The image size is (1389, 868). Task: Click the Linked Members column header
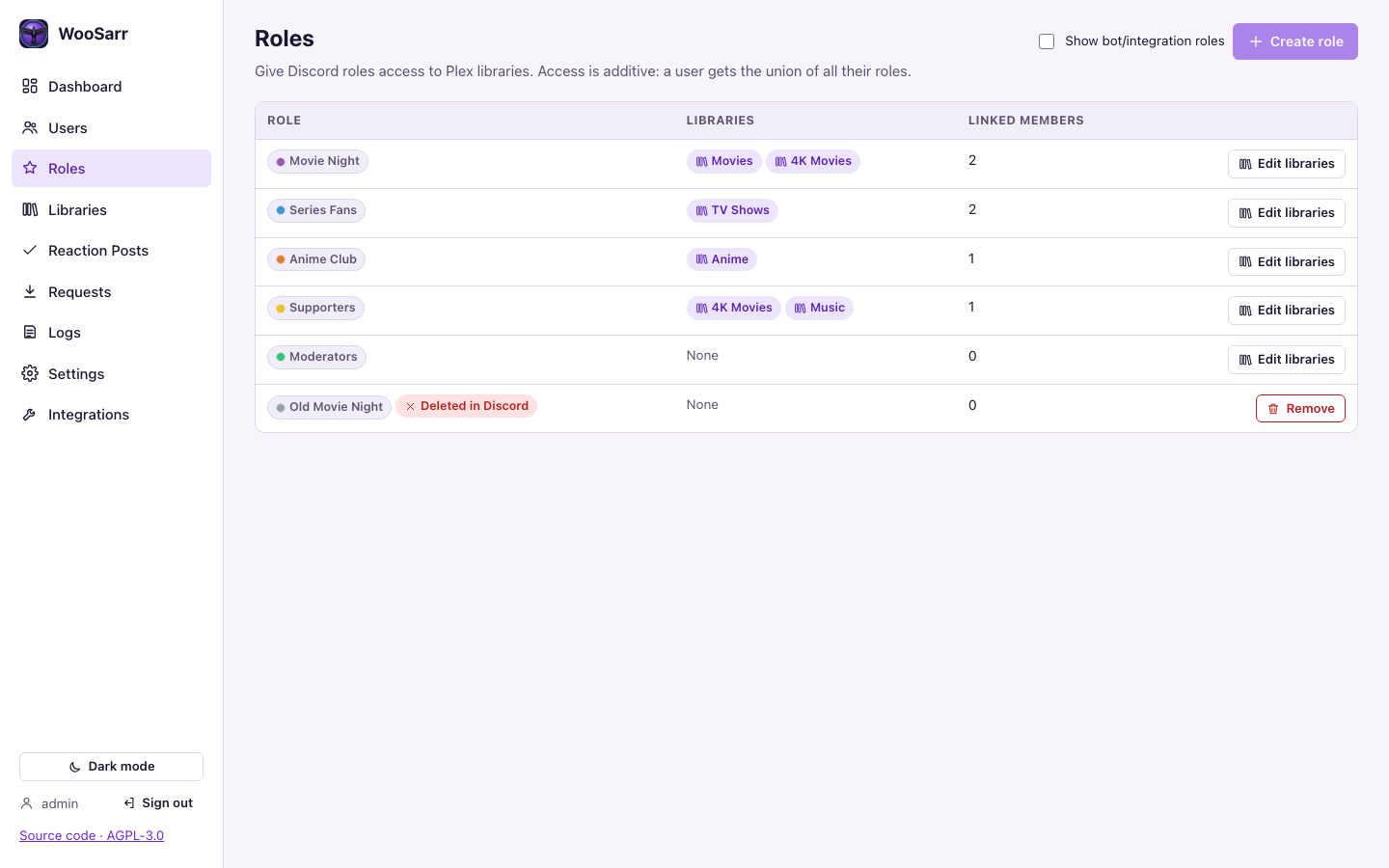(x=1026, y=121)
